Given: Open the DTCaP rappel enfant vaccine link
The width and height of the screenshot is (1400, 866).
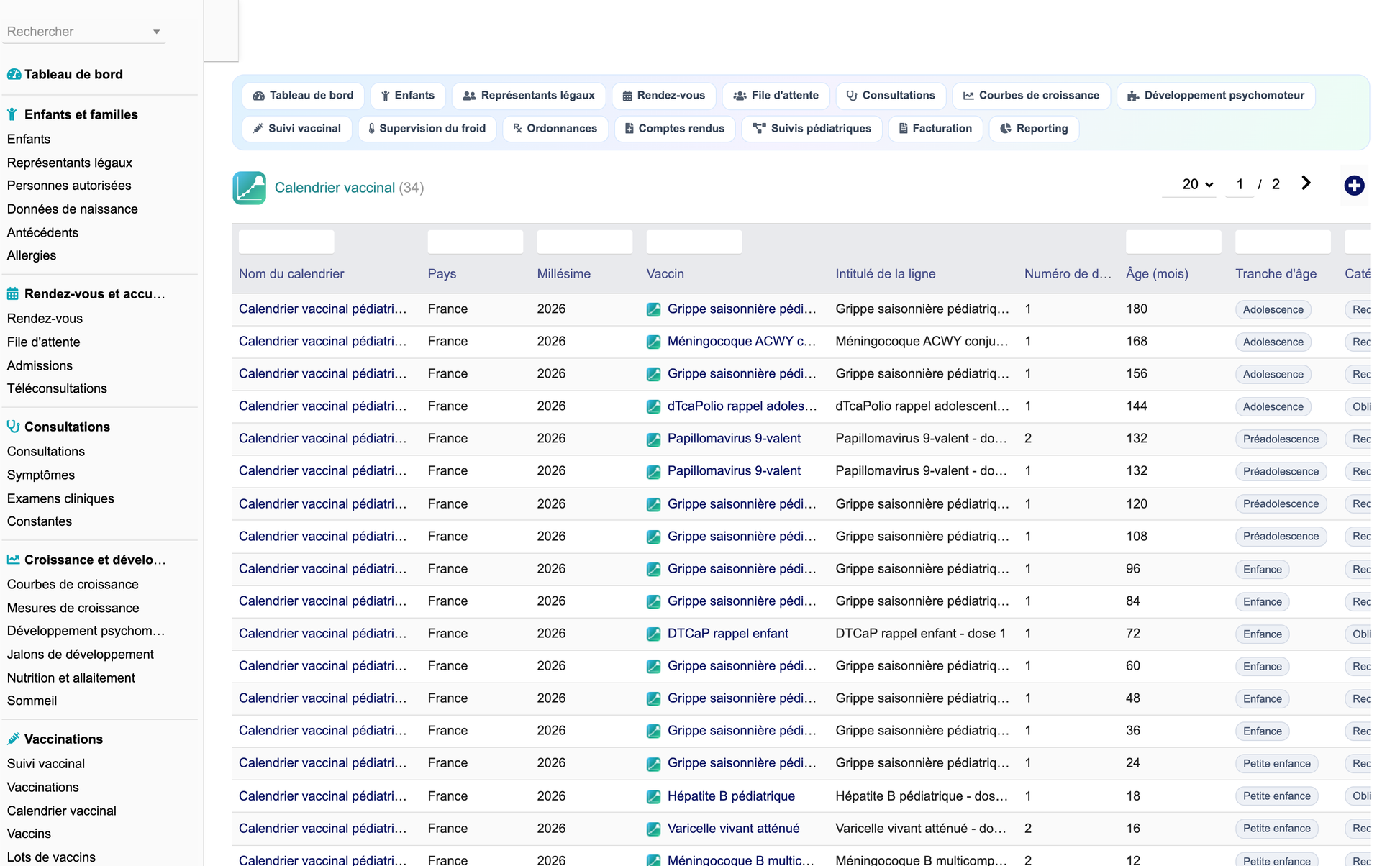Looking at the screenshot, I should coord(727,634).
